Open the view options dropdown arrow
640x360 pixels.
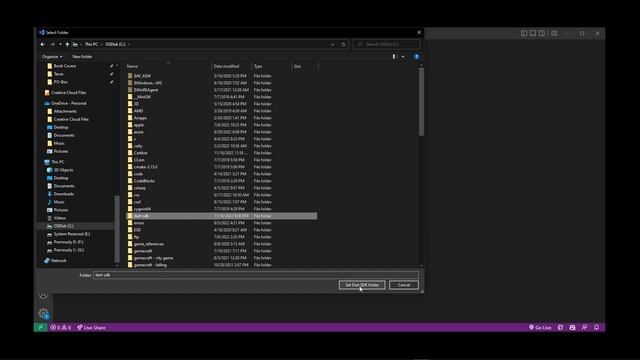(403, 57)
